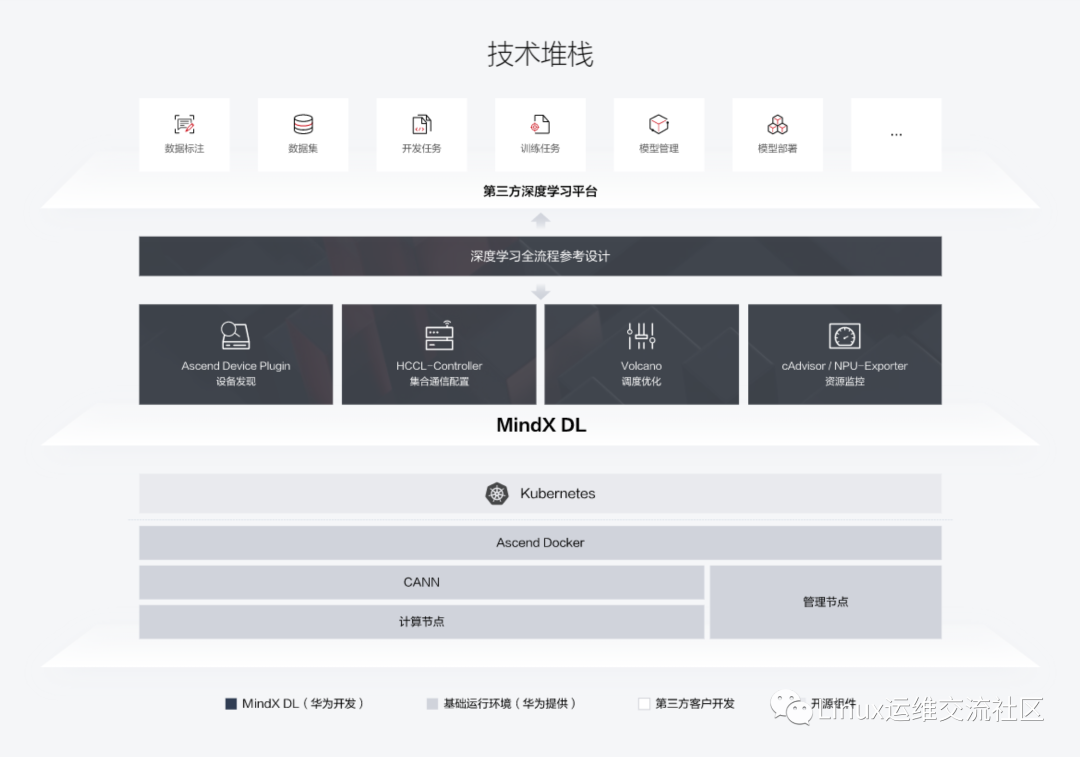
Task: Click the 资源监控 caption
Action: pyautogui.click(x=844, y=381)
